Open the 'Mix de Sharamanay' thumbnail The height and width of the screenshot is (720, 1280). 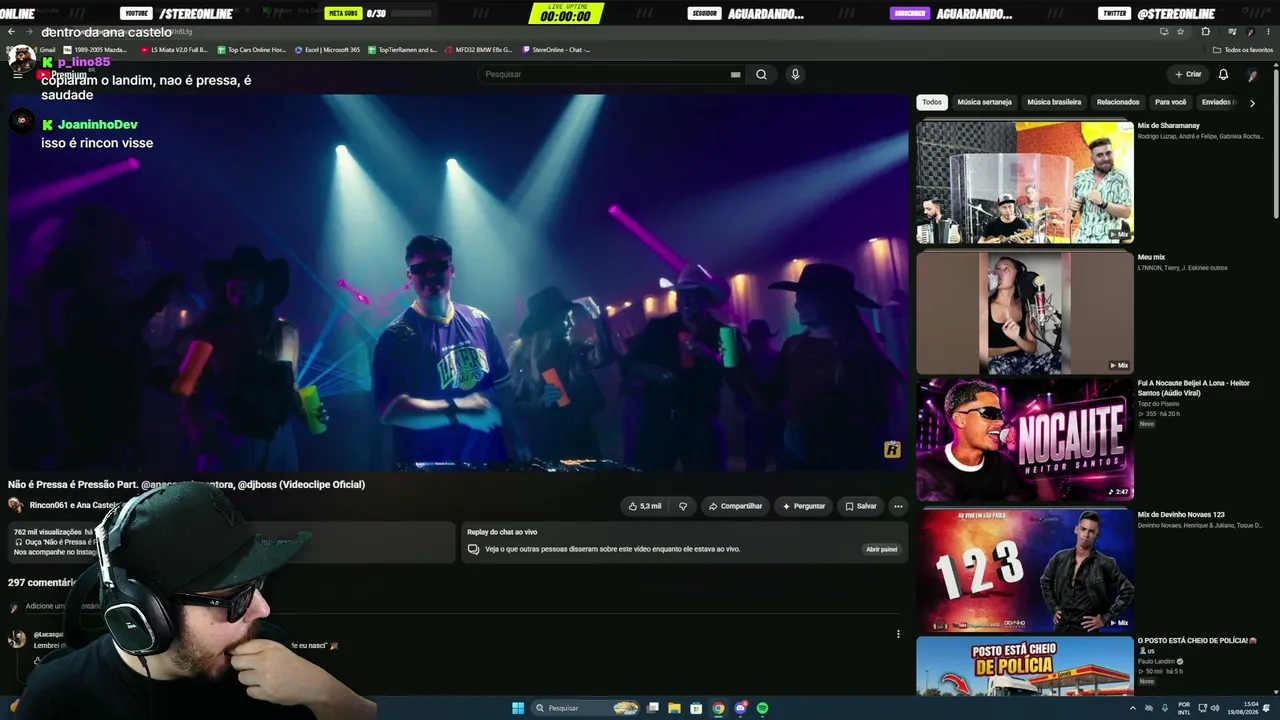(x=1025, y=182)
